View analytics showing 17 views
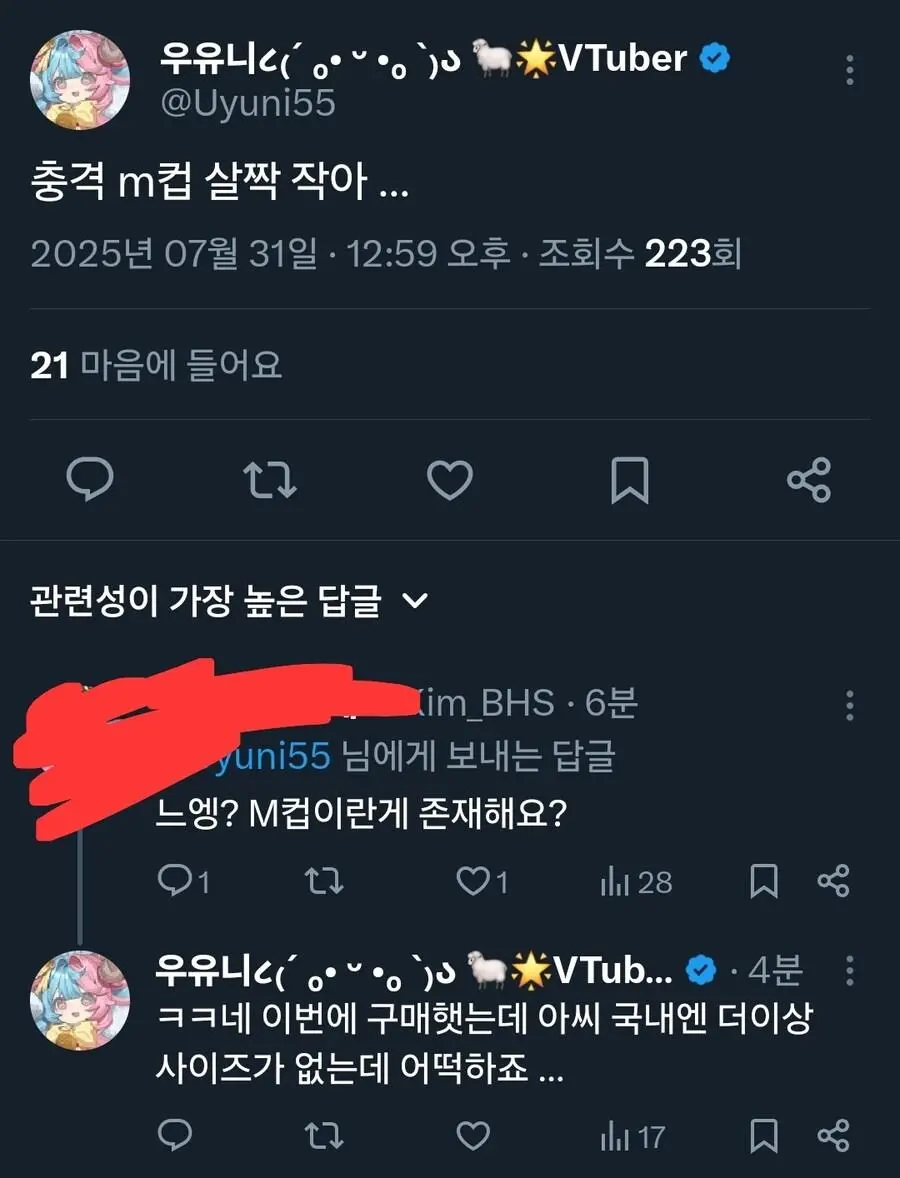This screenshot has height=1178, width=900. (632, 1136)
